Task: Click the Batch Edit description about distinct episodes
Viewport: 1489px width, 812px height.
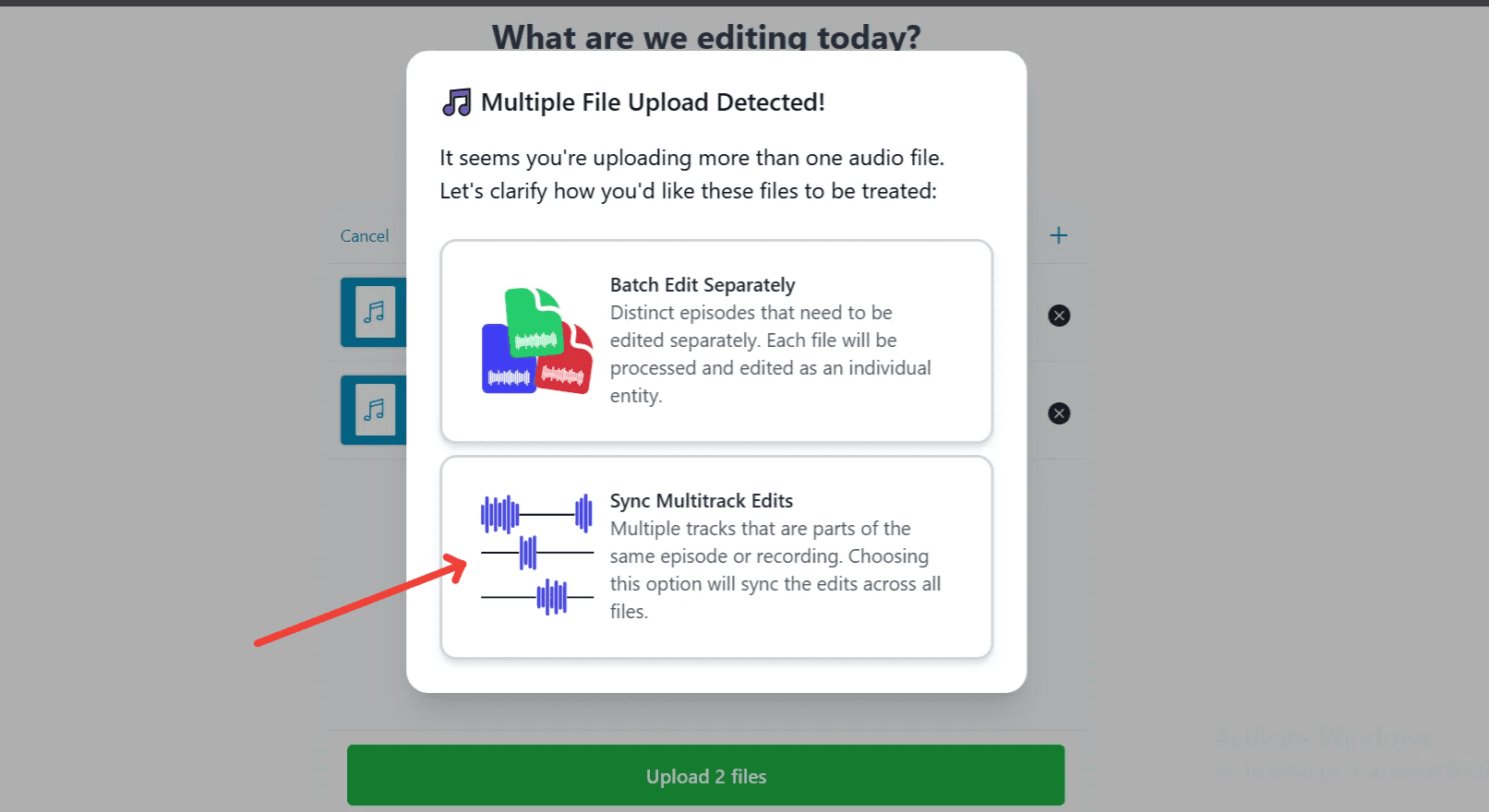Action: coord(769,354)
